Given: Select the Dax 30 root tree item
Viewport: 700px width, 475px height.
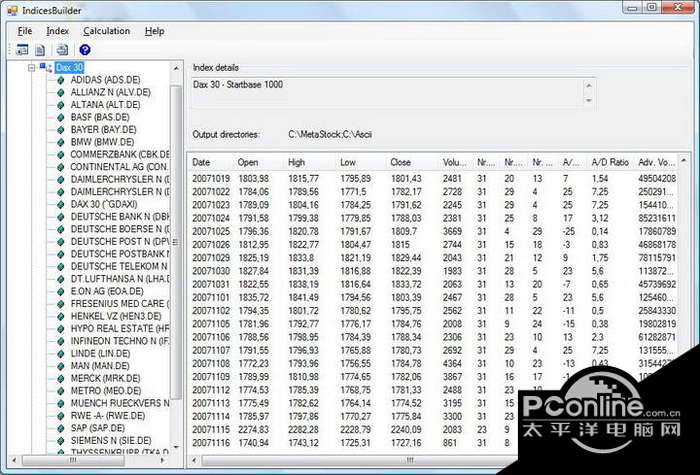Looking at the screenshot, I should tap(69, 68).
